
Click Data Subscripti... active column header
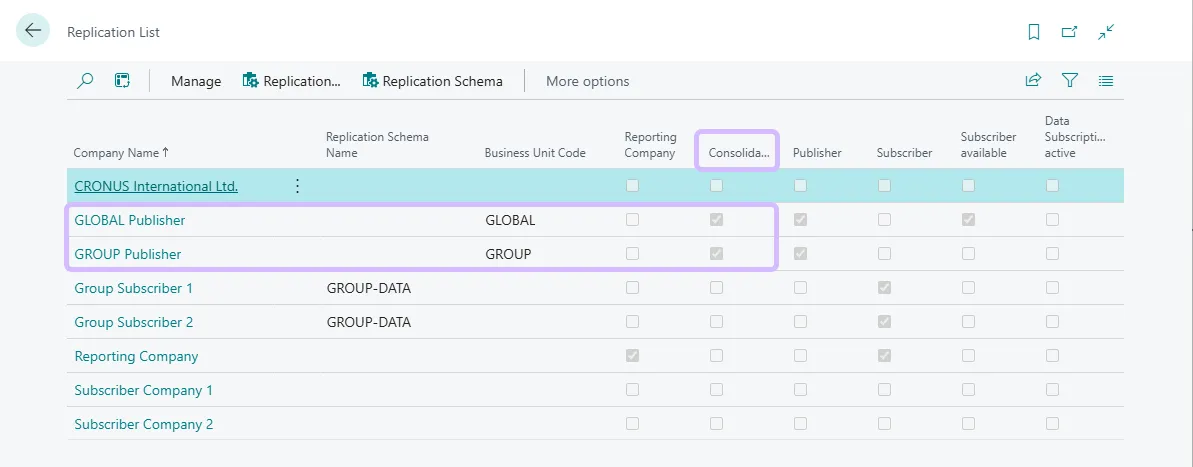[x=1075, y=137]
